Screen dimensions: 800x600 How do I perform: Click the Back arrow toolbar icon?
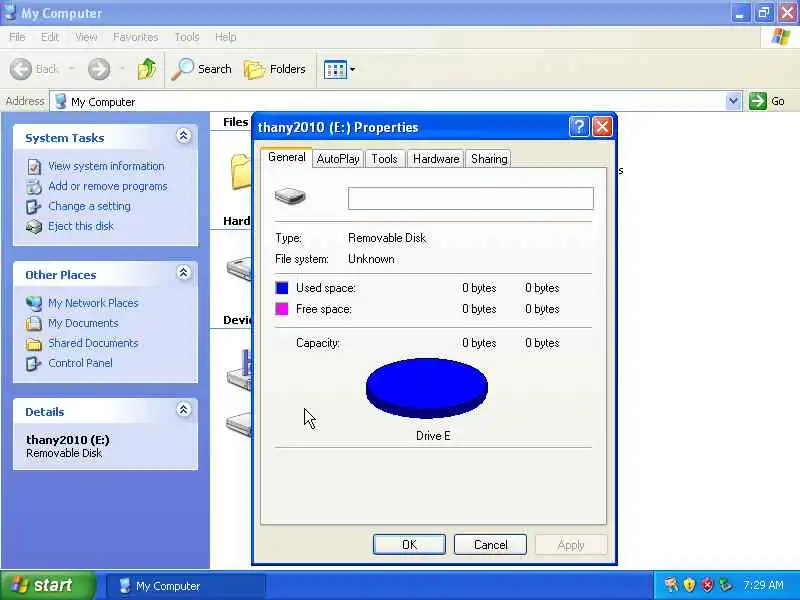pos(21,69)
